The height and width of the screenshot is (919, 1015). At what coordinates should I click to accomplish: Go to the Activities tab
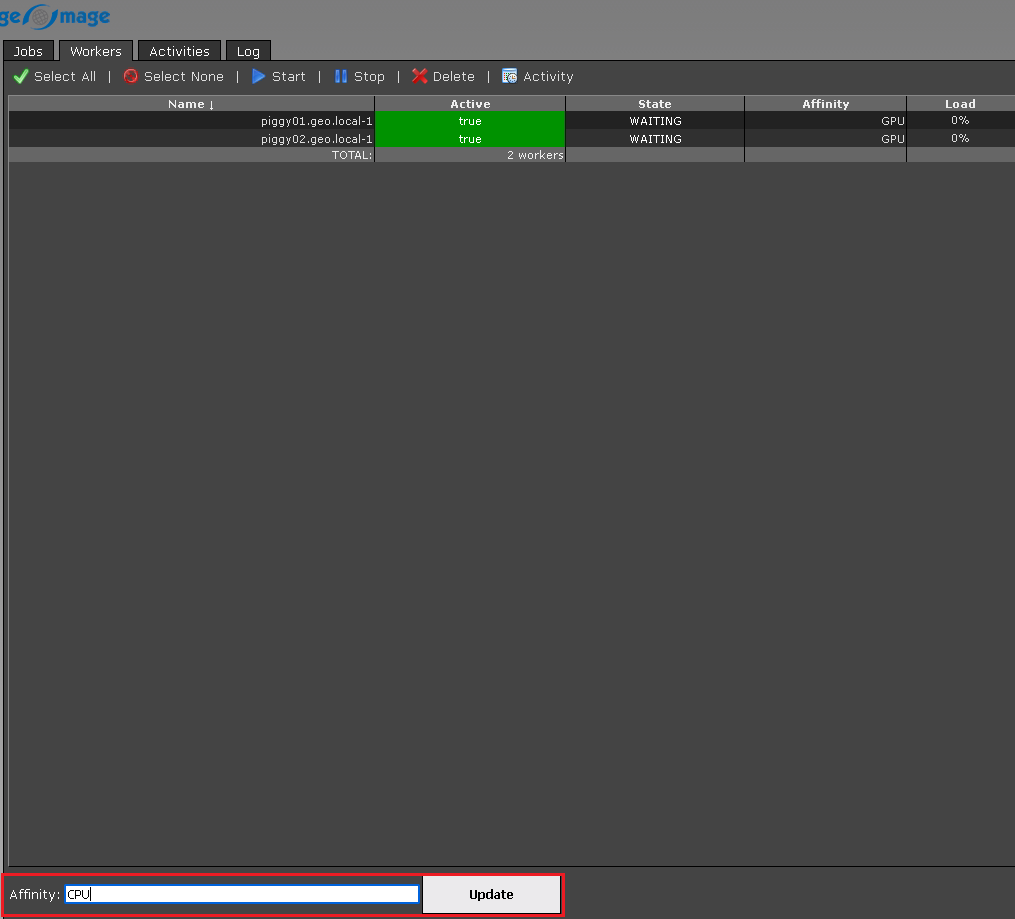[x=179, y=51]
